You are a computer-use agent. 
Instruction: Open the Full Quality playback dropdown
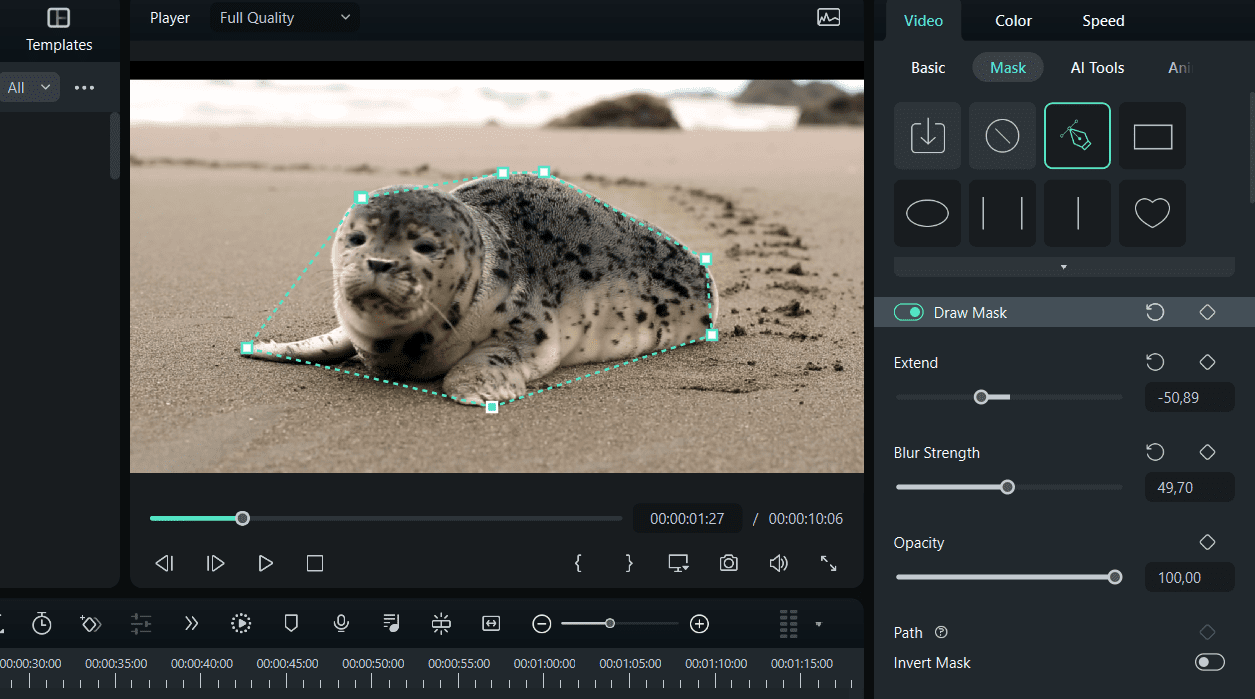284,17
